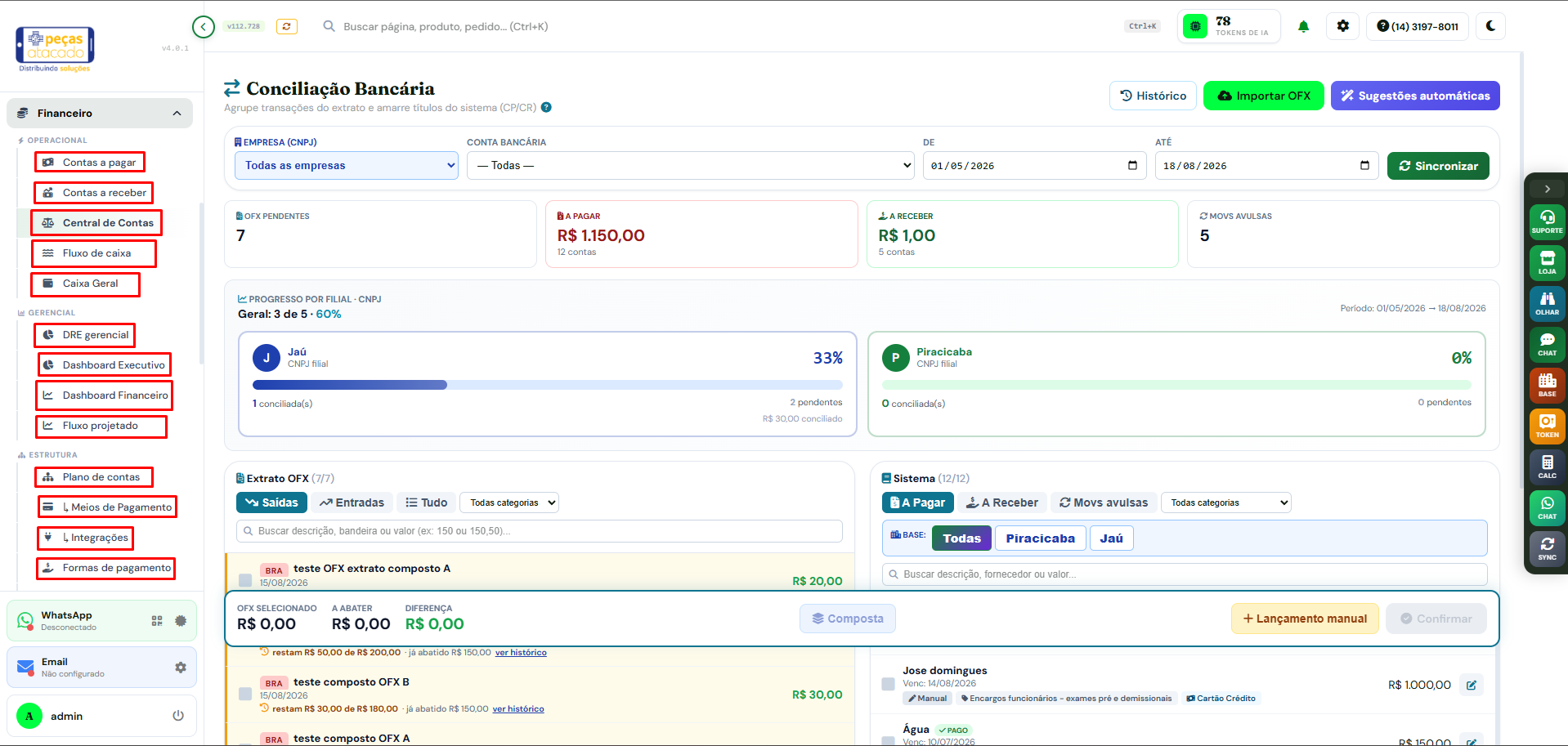Click the Importar OFX button
This screenshot has width=1568, height=746.
point(1263,96)
